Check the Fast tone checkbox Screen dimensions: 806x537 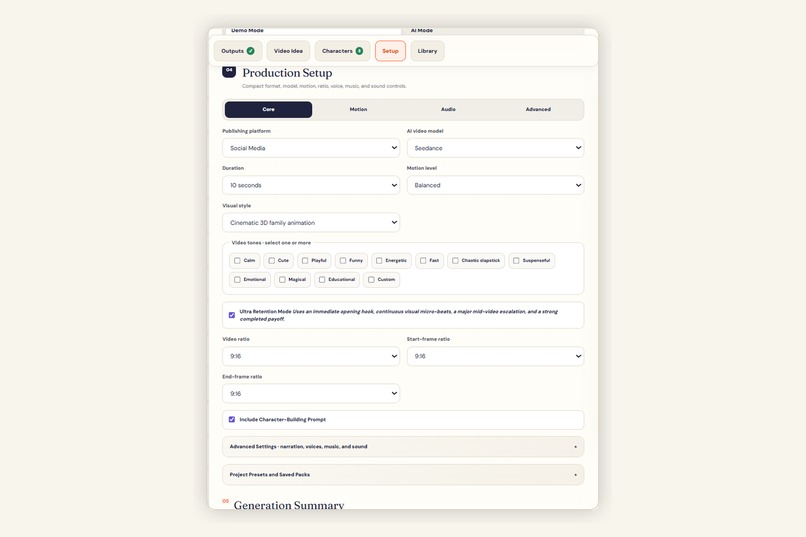click(423, 261)
